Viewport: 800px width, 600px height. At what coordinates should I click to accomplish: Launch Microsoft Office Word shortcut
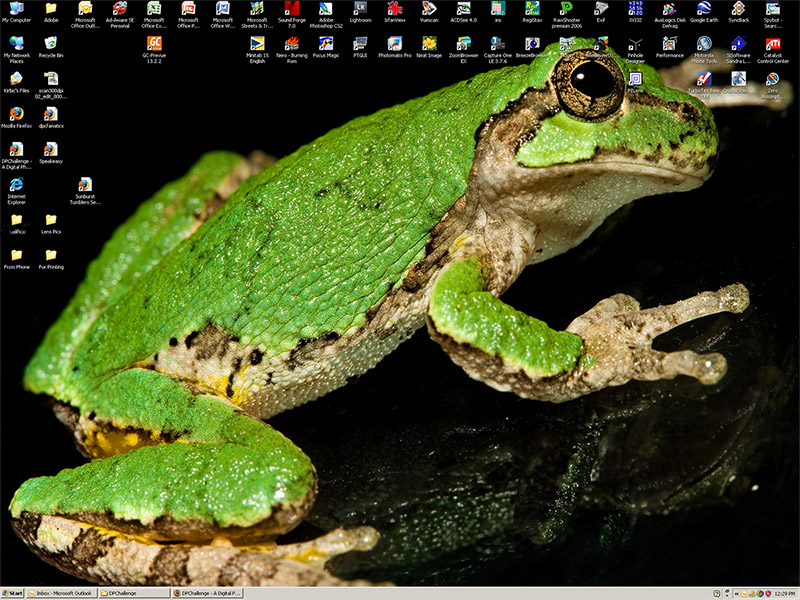223,14
